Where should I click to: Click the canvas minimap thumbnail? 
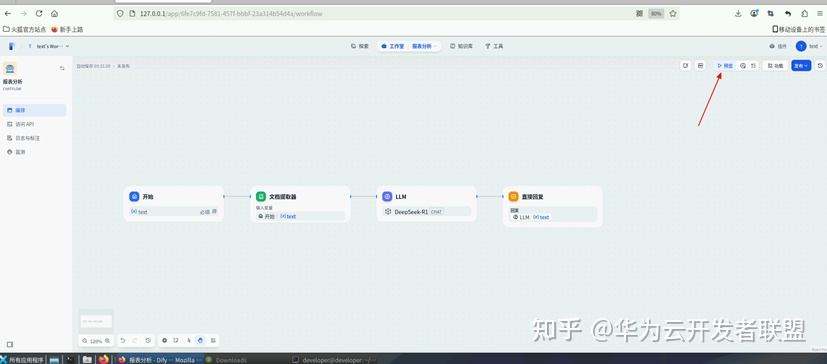click(96, 321)
